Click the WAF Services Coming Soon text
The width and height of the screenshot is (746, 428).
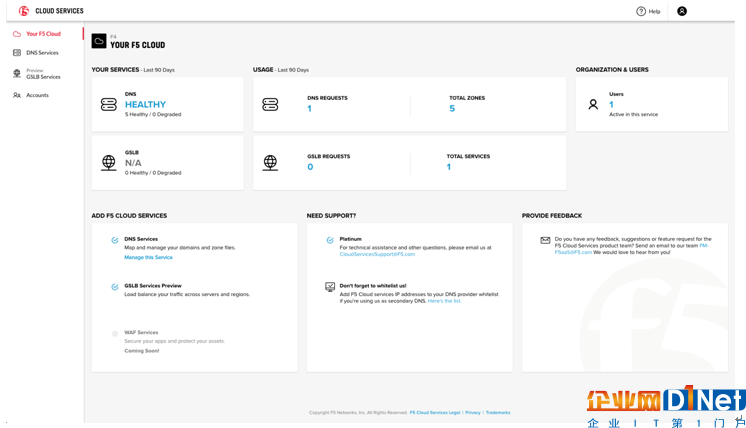tap(142, 351)
